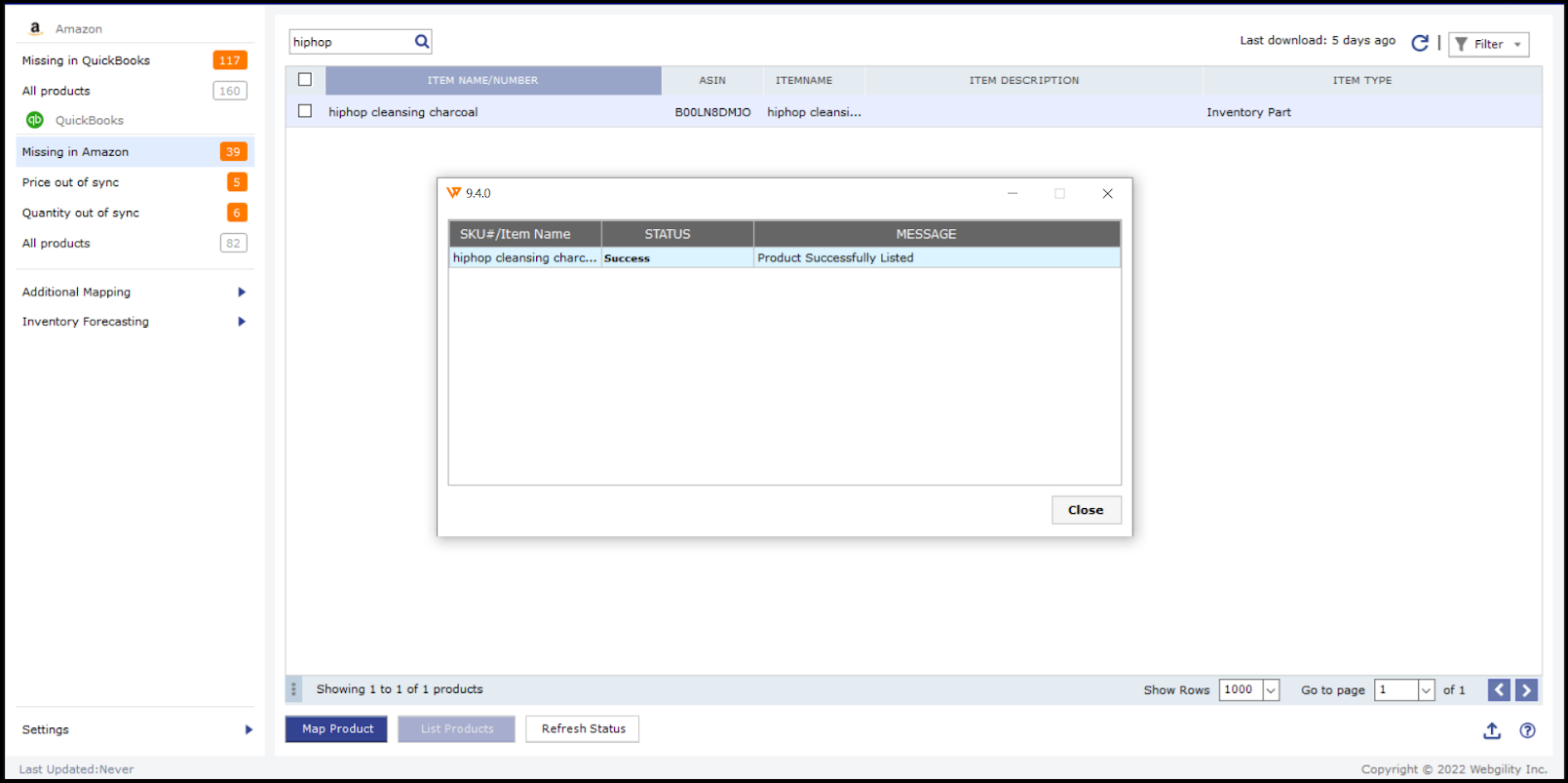Click the search magnifier icon
The image size is (1568, 783).
tap(422, 42)
